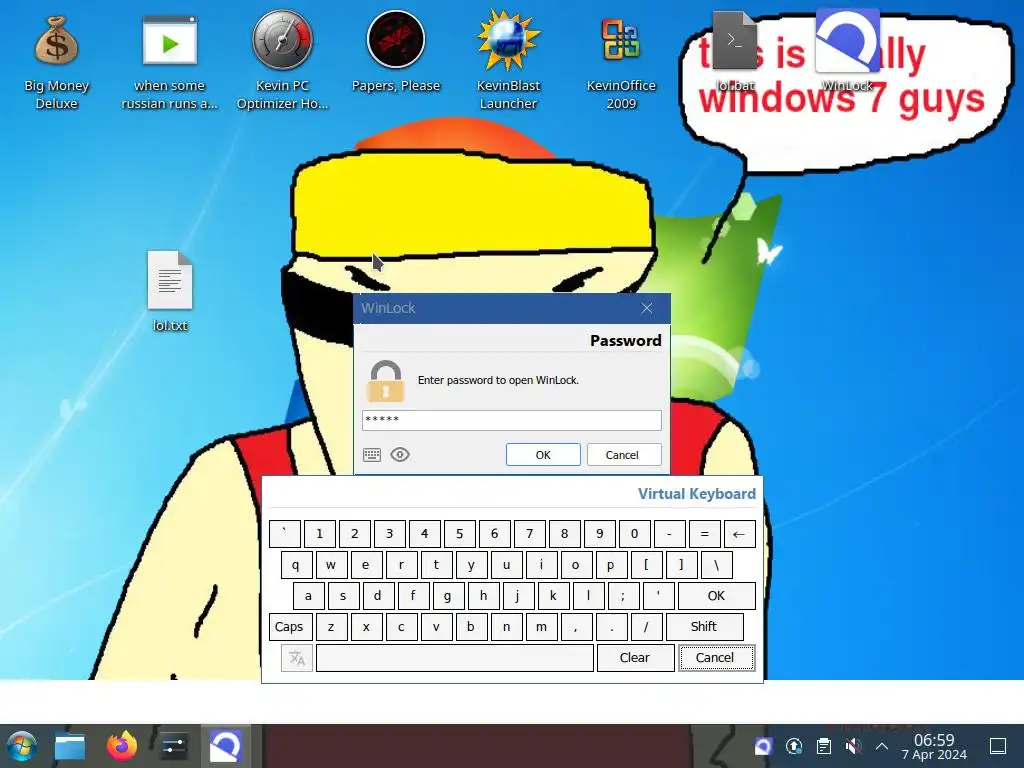Tap the forward slash key on virtual keyboard
Screen dimensions: 1024x768
tap(647, 627)
